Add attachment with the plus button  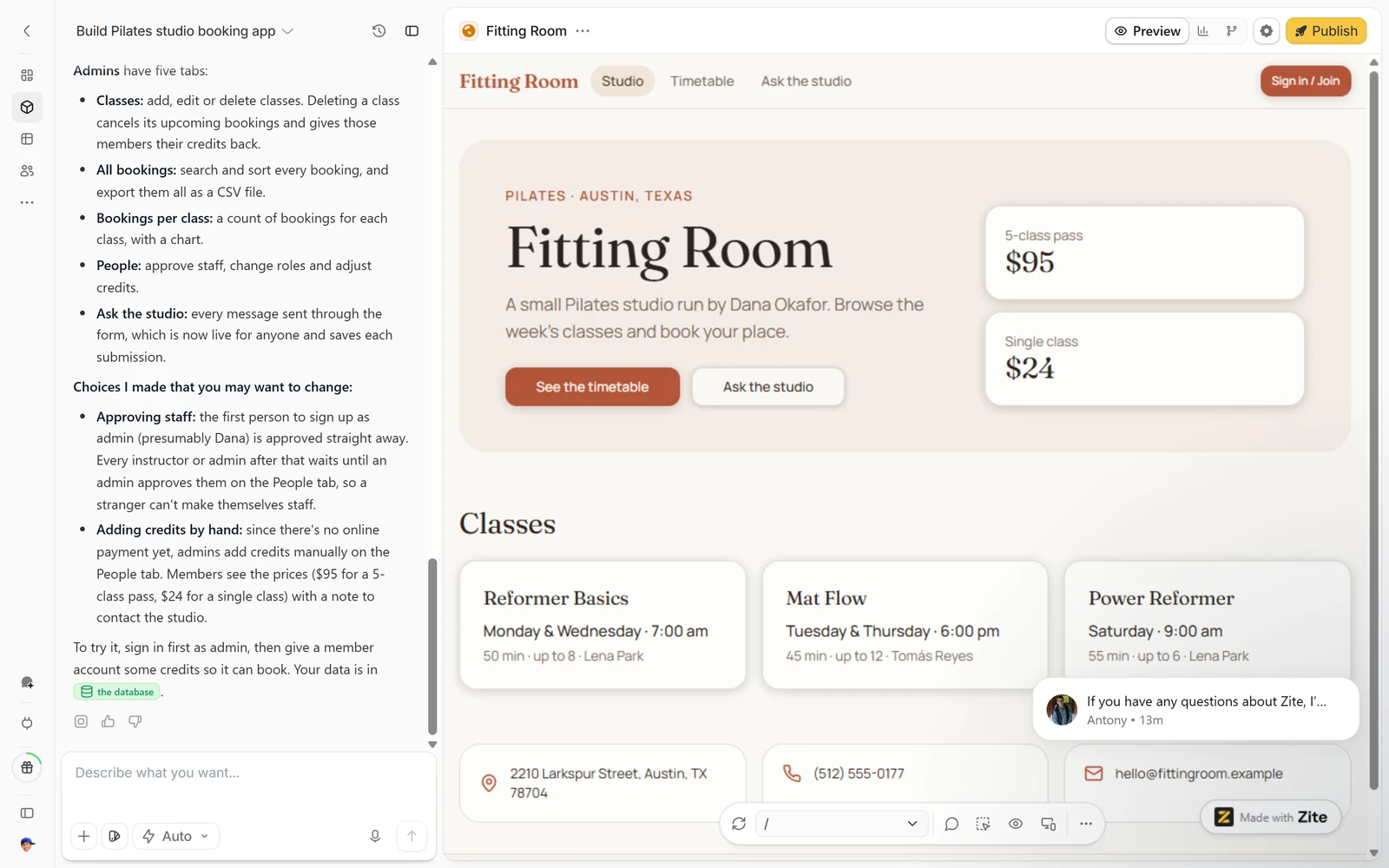point(83,836)
